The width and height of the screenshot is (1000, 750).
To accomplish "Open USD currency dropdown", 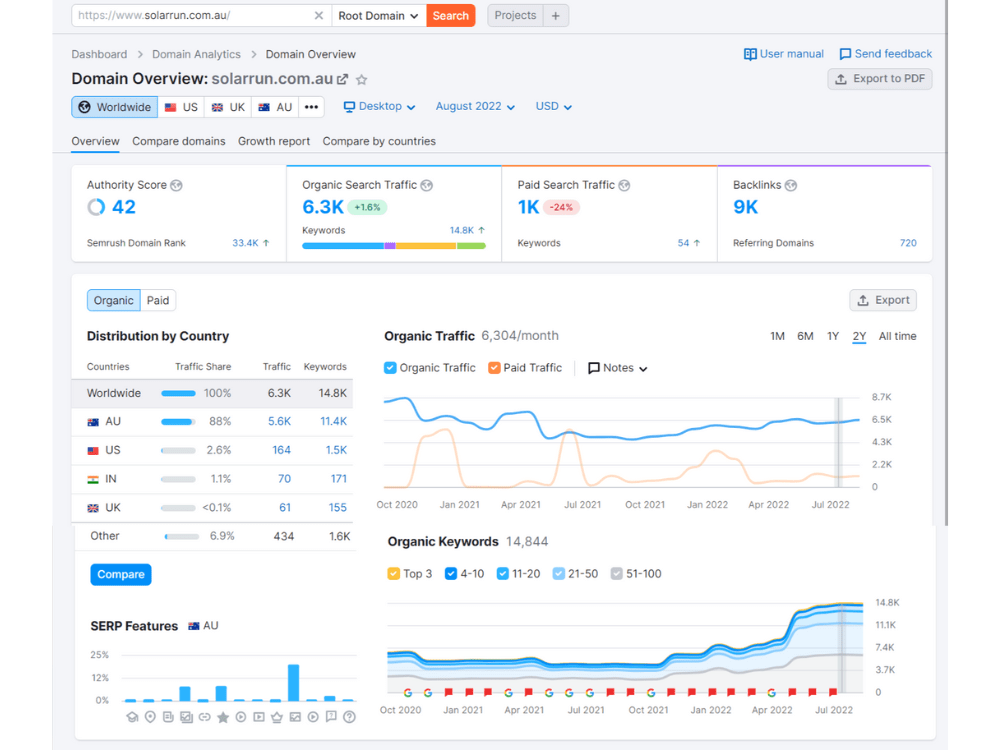I will click(x=554, y=107).
